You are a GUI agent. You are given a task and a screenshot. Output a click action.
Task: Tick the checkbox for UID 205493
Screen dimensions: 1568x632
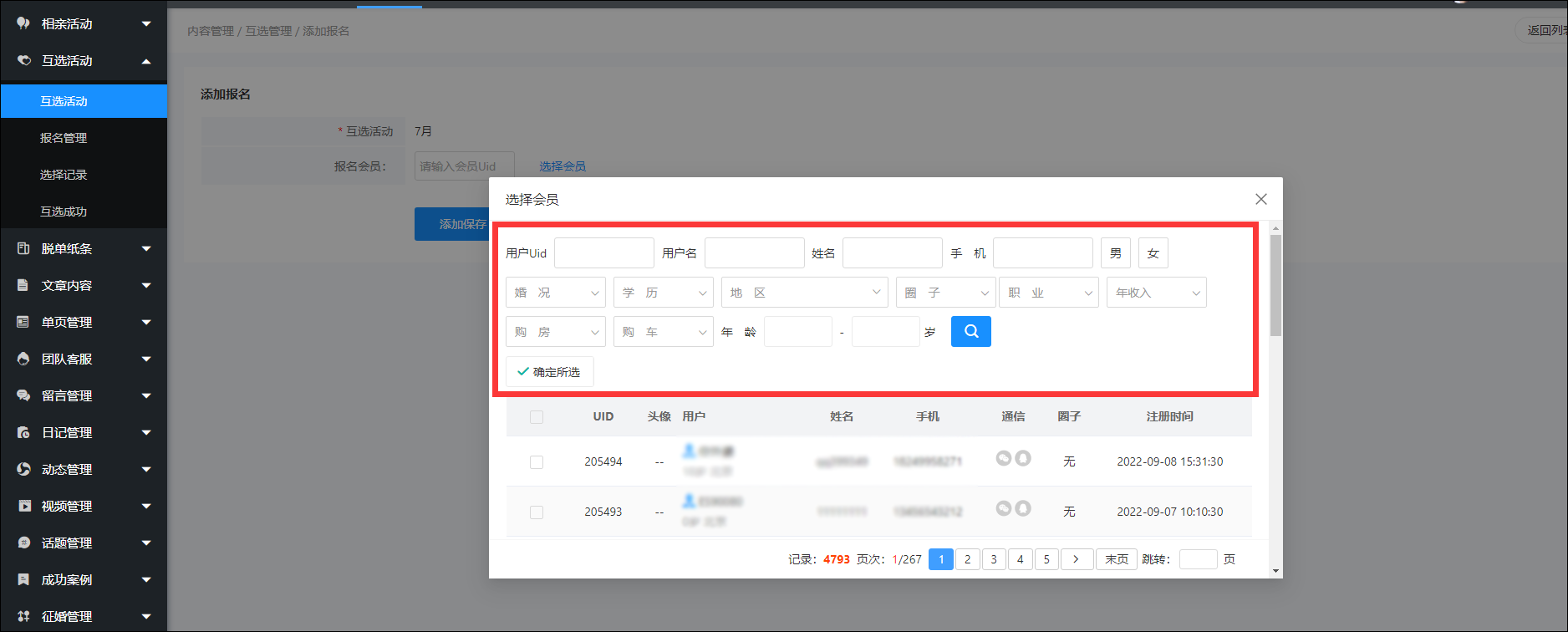[537, 512]
